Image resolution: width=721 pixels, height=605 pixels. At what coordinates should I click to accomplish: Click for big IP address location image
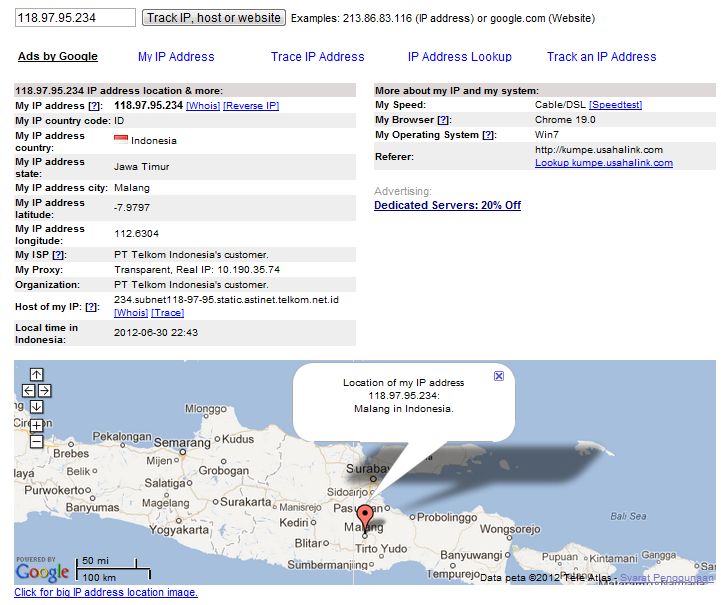[x=106, y=592]
